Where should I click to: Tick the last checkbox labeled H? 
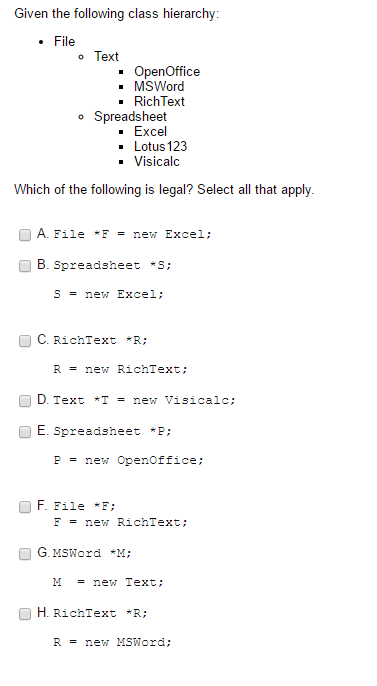pyautogui.click(x=25, y=614)
